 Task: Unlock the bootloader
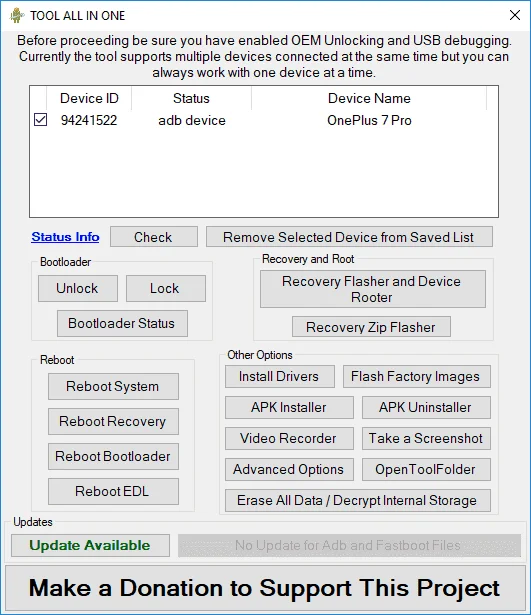78,288
